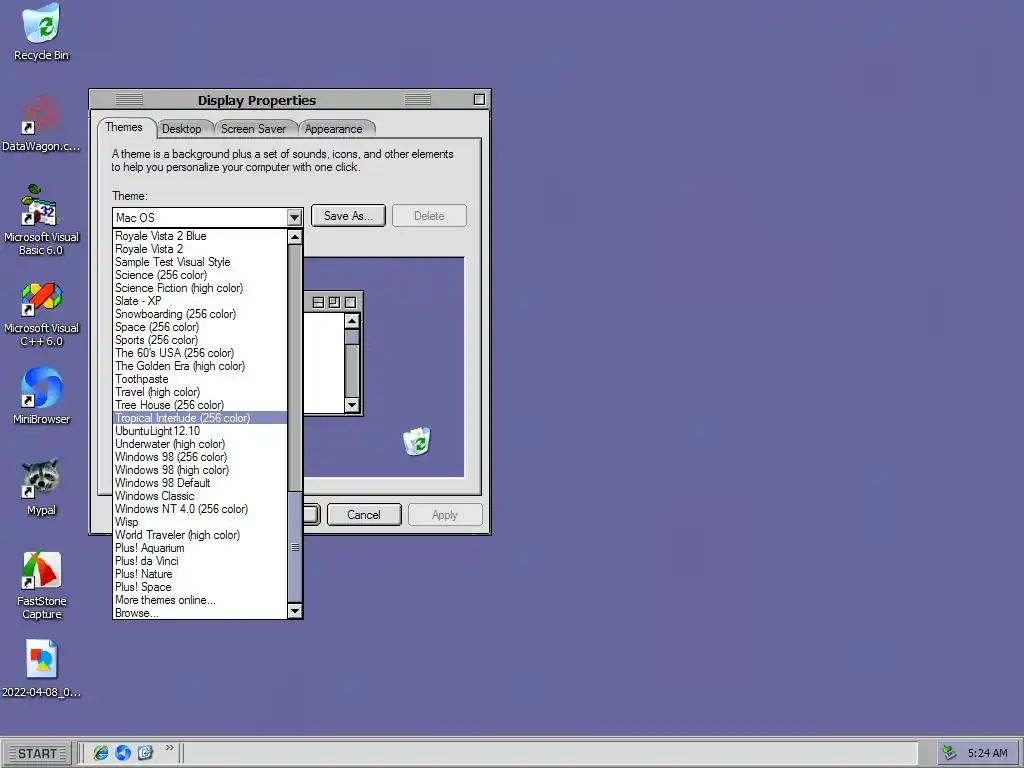
Task: Switch to the Appearance tab
Action: click(x=334, y=129)
